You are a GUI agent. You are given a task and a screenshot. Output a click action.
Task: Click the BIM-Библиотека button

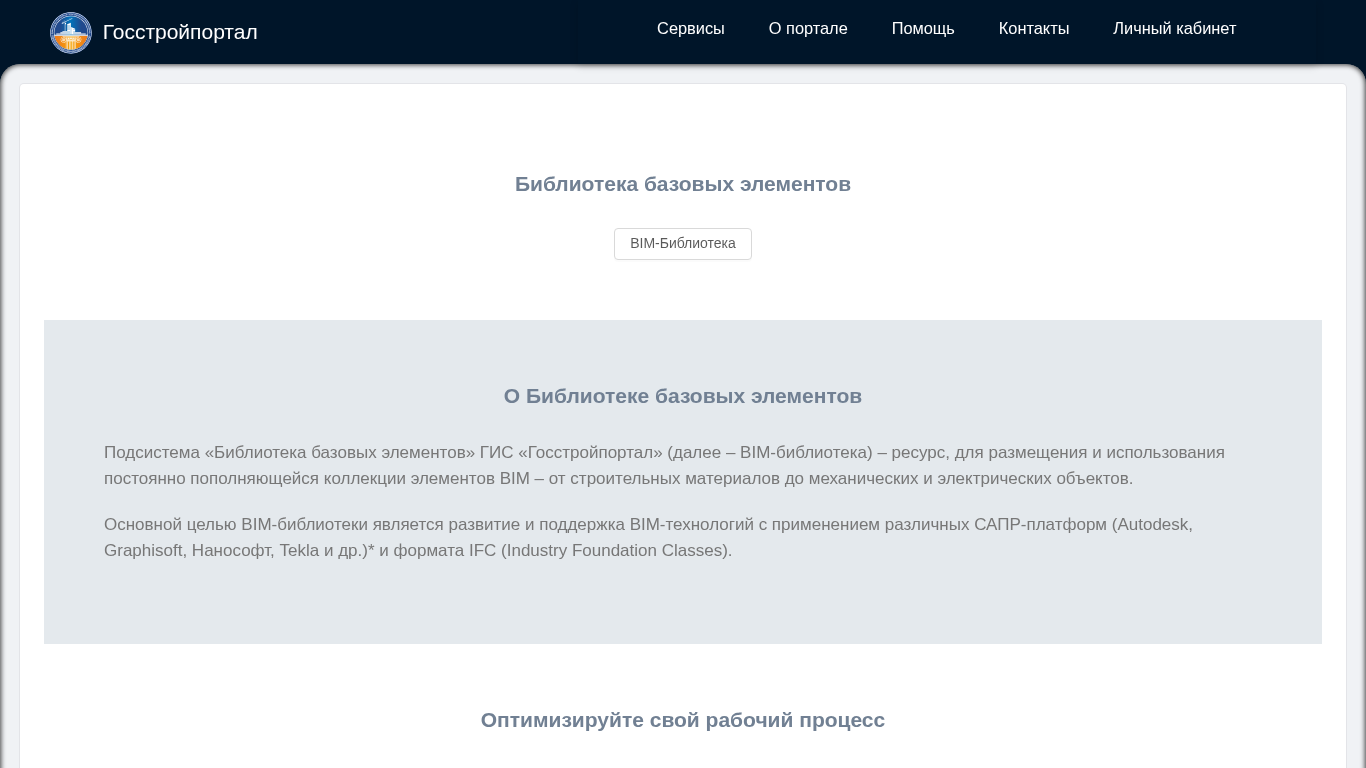tap(683, 244)
